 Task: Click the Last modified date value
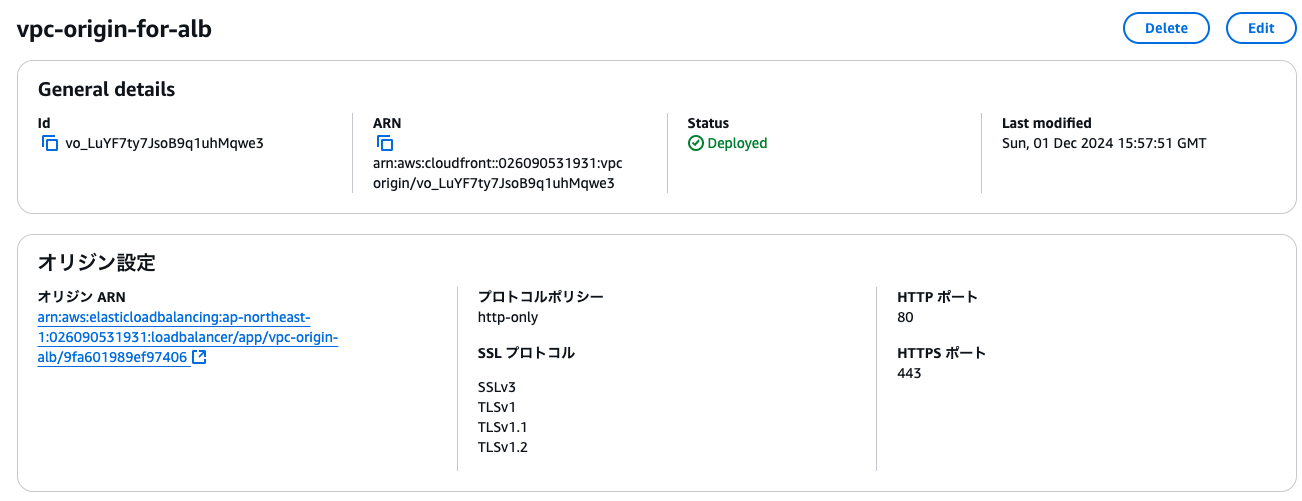pyautogui.click(x=1104, y=143)
